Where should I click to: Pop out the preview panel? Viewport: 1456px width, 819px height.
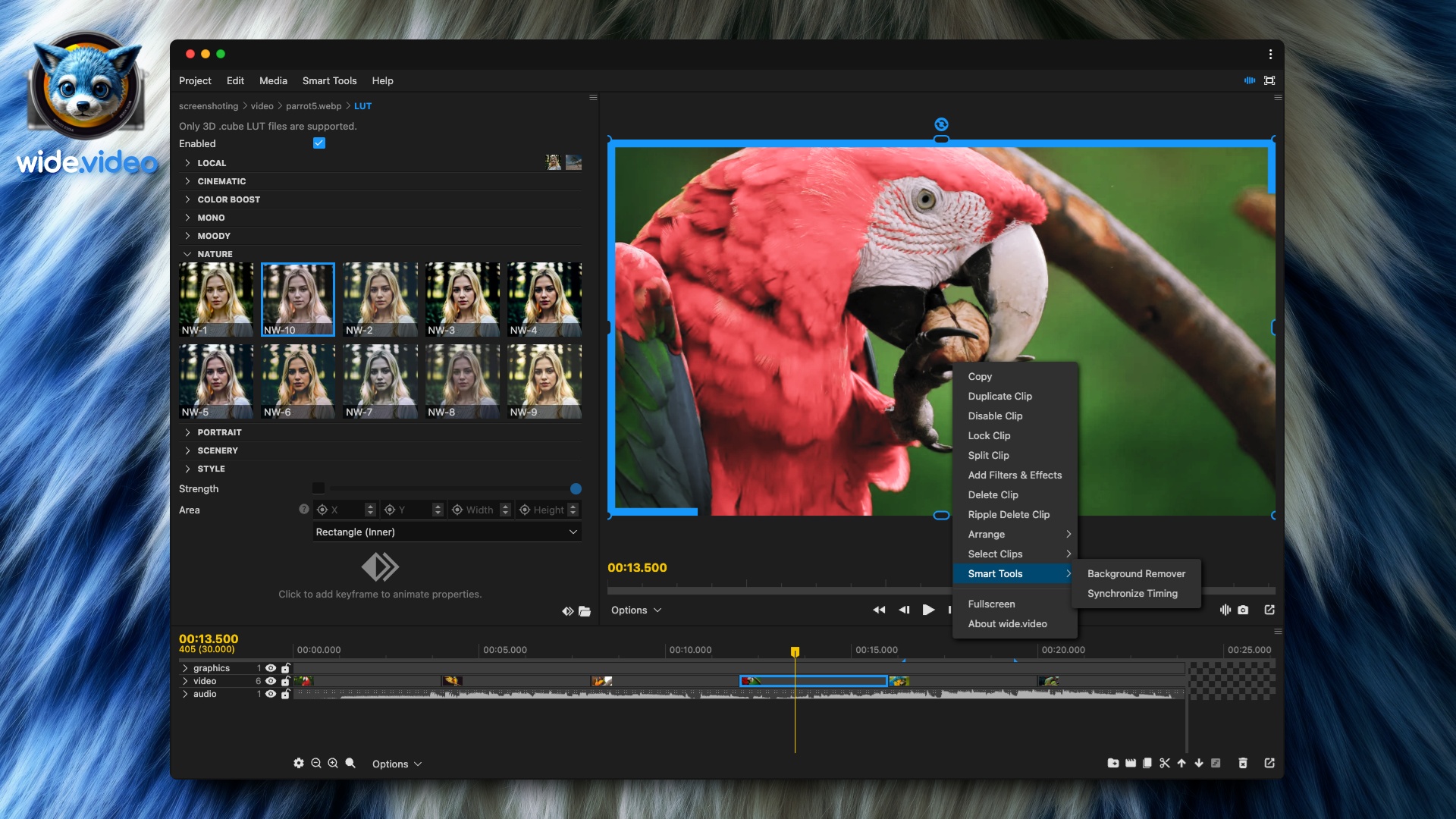(x=1269, y=610)
